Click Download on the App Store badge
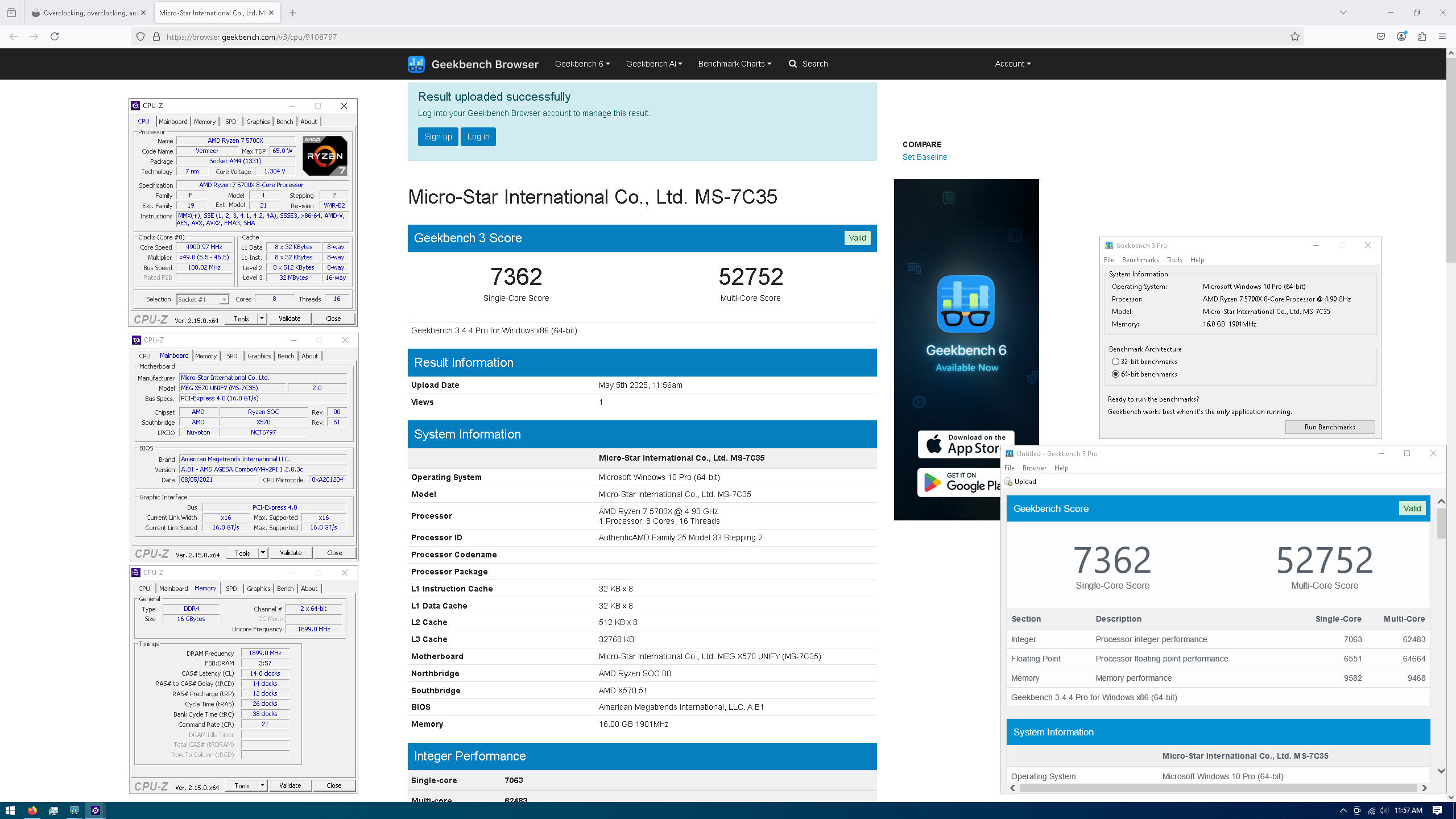The image size is (1456, 819). coord(966,445)
